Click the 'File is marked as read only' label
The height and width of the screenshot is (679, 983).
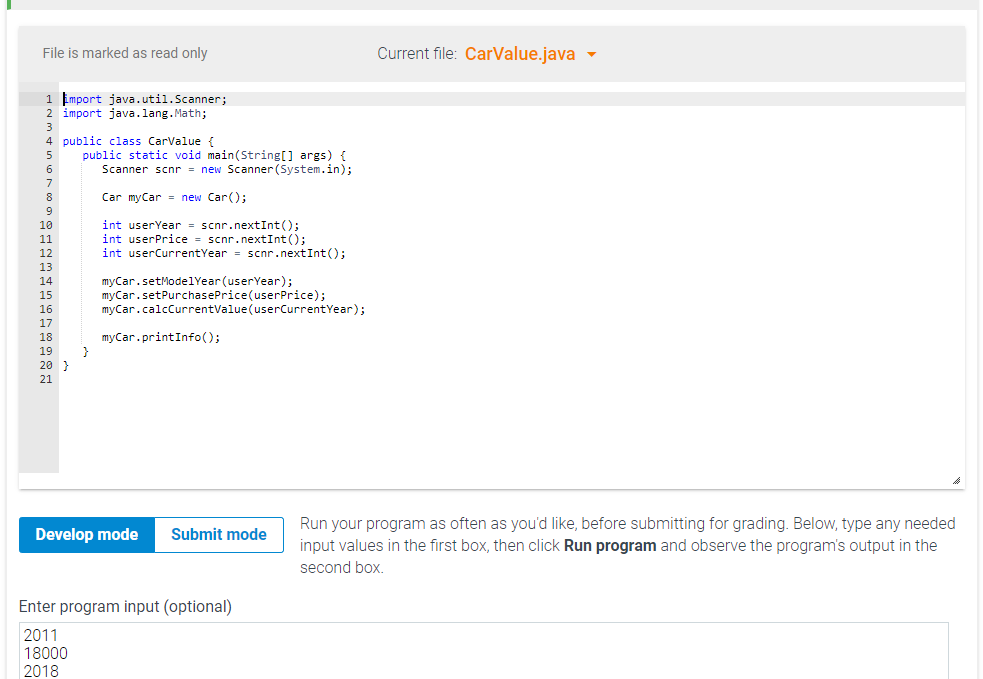point(125,54)
